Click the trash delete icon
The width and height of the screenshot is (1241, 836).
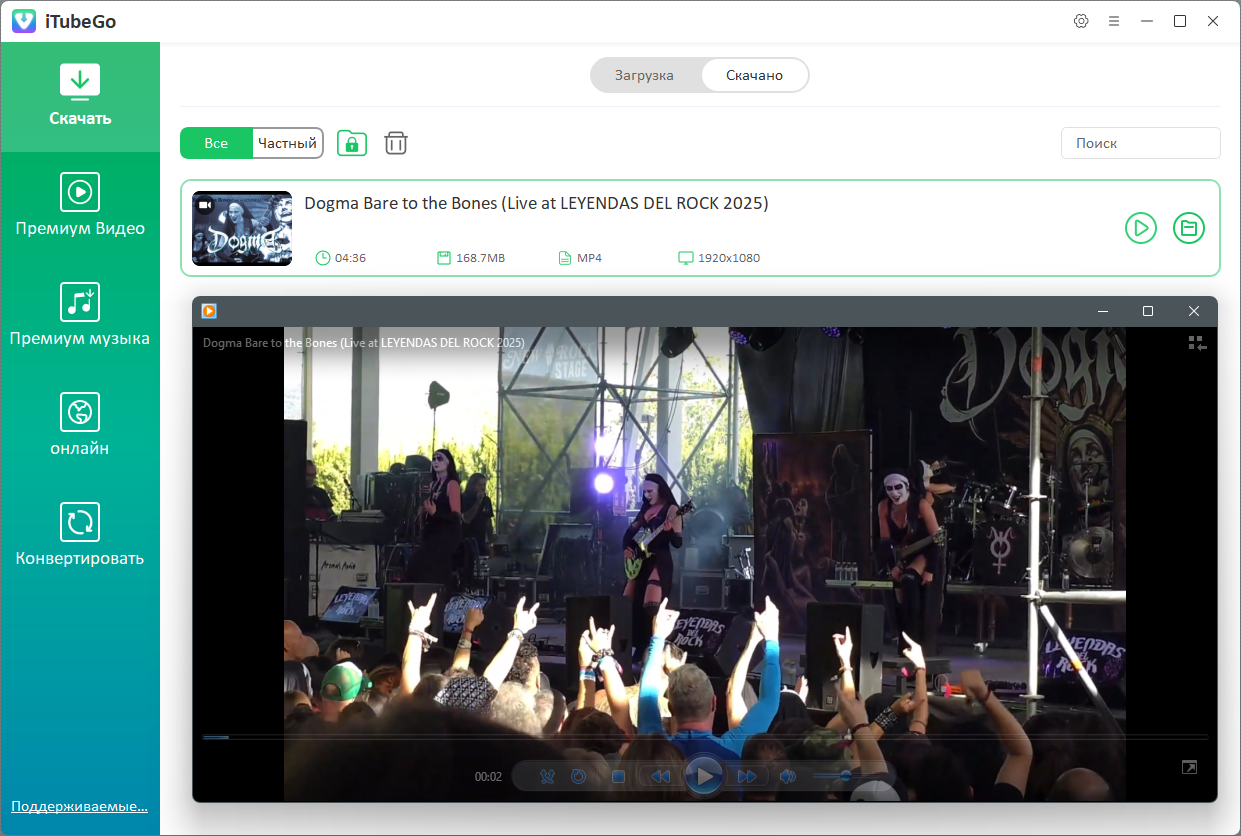coord(396,143)
